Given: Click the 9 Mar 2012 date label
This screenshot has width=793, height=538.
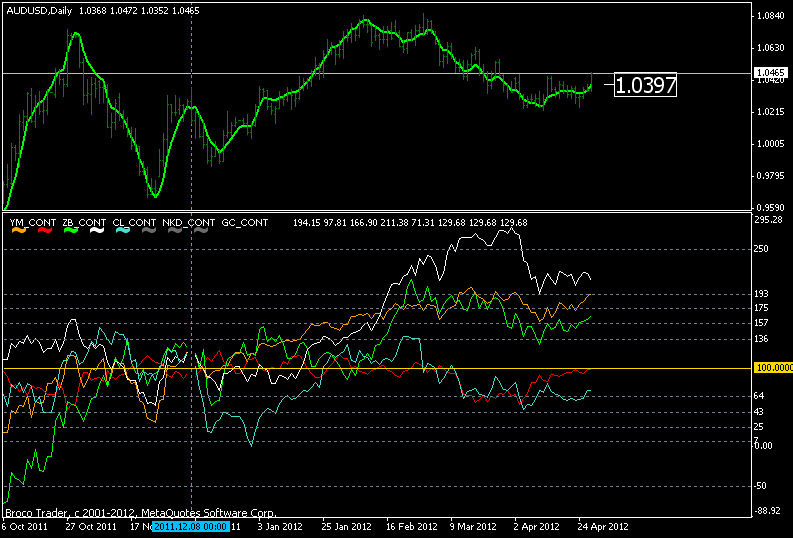Looking at the screenshot, I should pyautogui.click(x=473, y=526).
